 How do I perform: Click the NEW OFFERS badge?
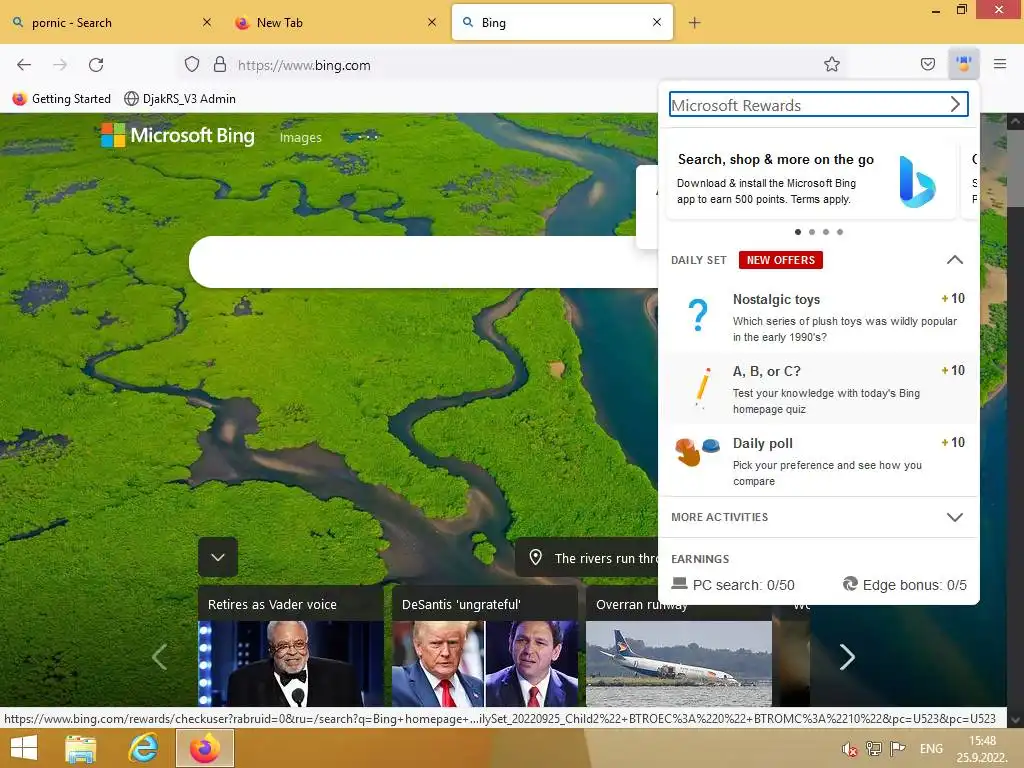coord(780,260)
